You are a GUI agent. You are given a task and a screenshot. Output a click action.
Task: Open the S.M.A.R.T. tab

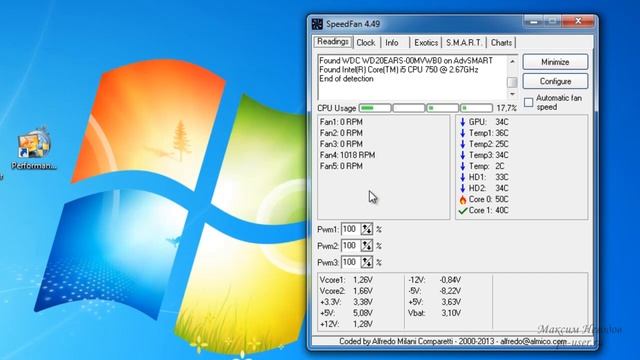(x=464, y=42)
